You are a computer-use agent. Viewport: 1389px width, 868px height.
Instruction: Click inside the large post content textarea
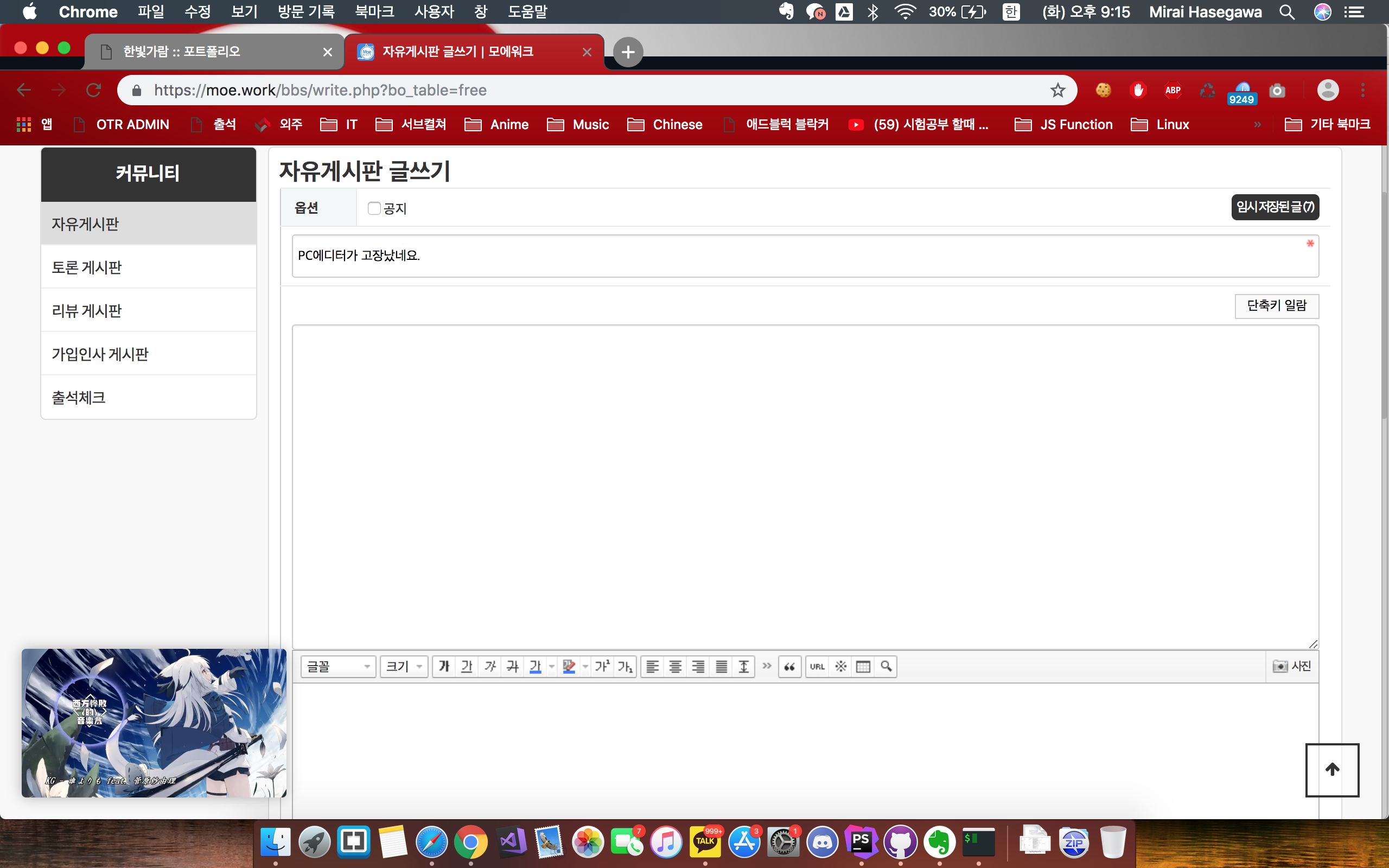(x=805, y=487)
